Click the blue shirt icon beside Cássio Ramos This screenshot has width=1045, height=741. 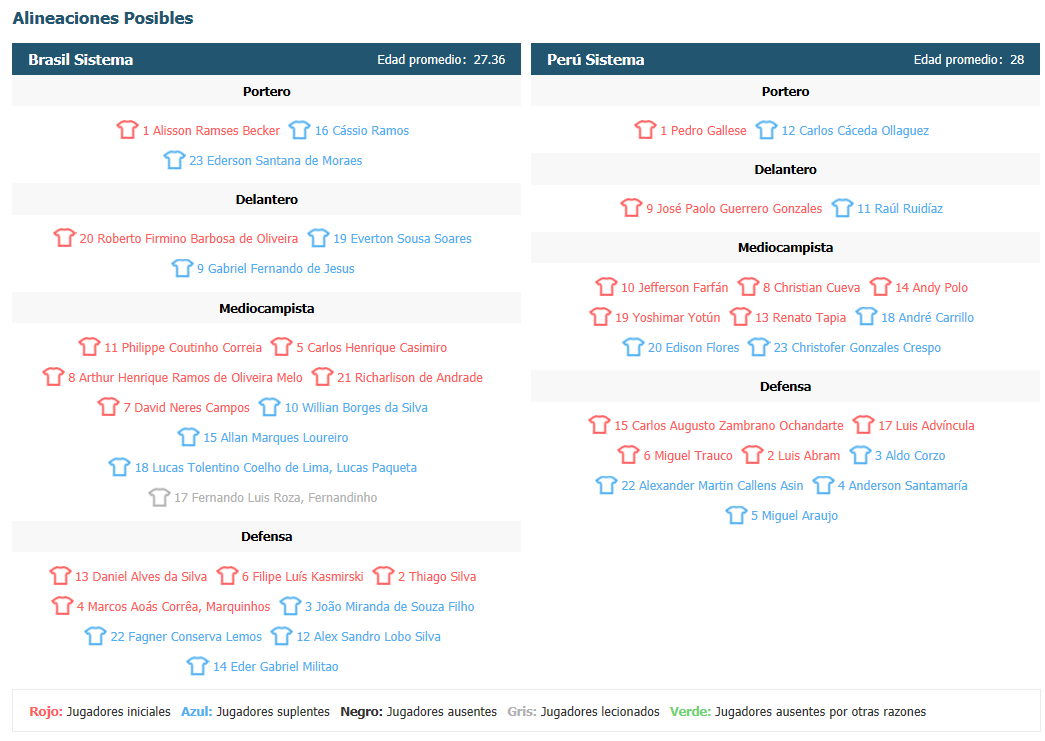pyautogui.click(x=299, y=129)
